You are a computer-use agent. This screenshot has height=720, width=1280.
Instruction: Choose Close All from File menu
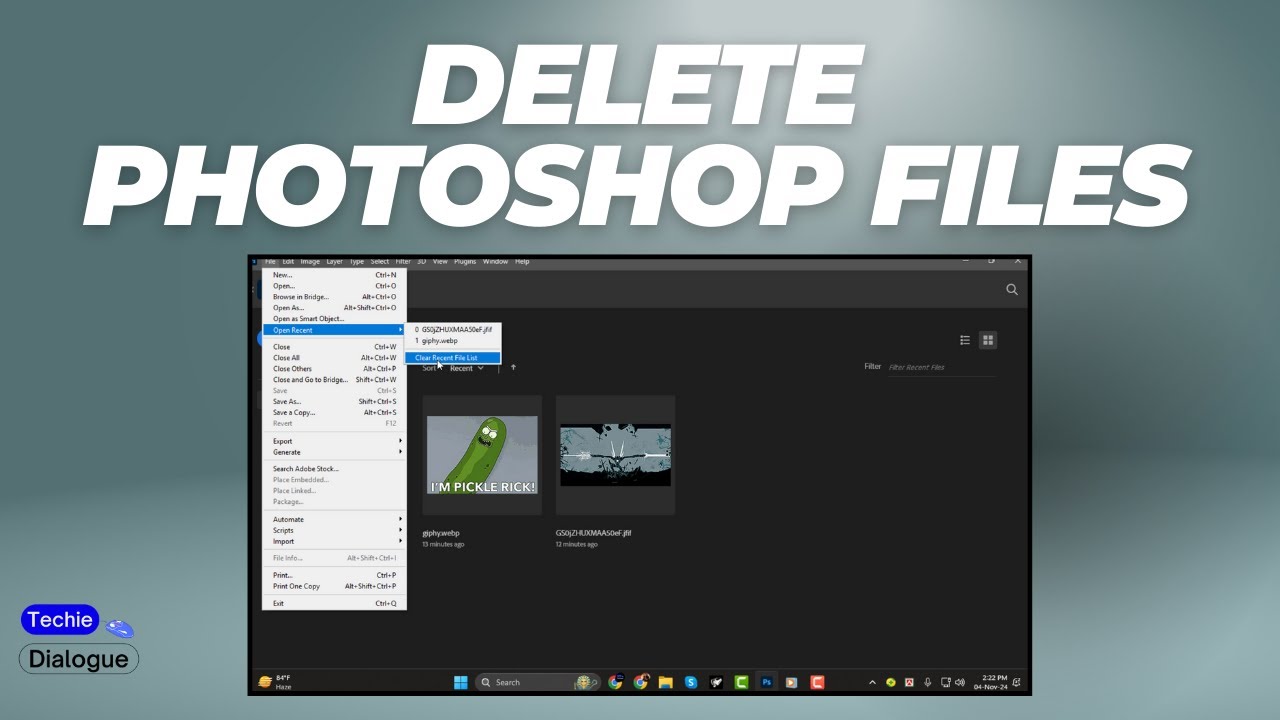(334, 358)
